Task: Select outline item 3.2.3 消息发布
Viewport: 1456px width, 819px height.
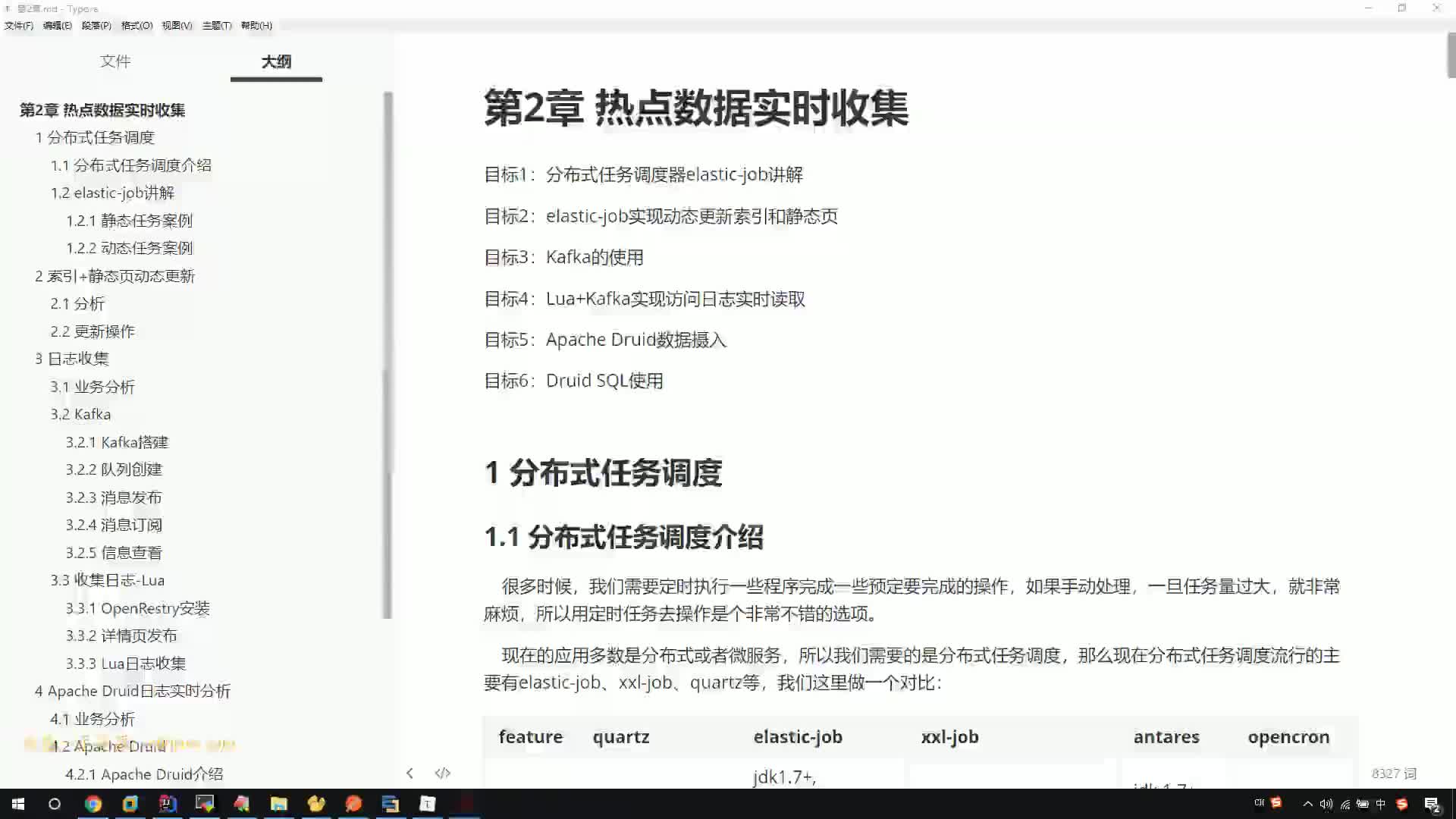Action: pos(114,497)
